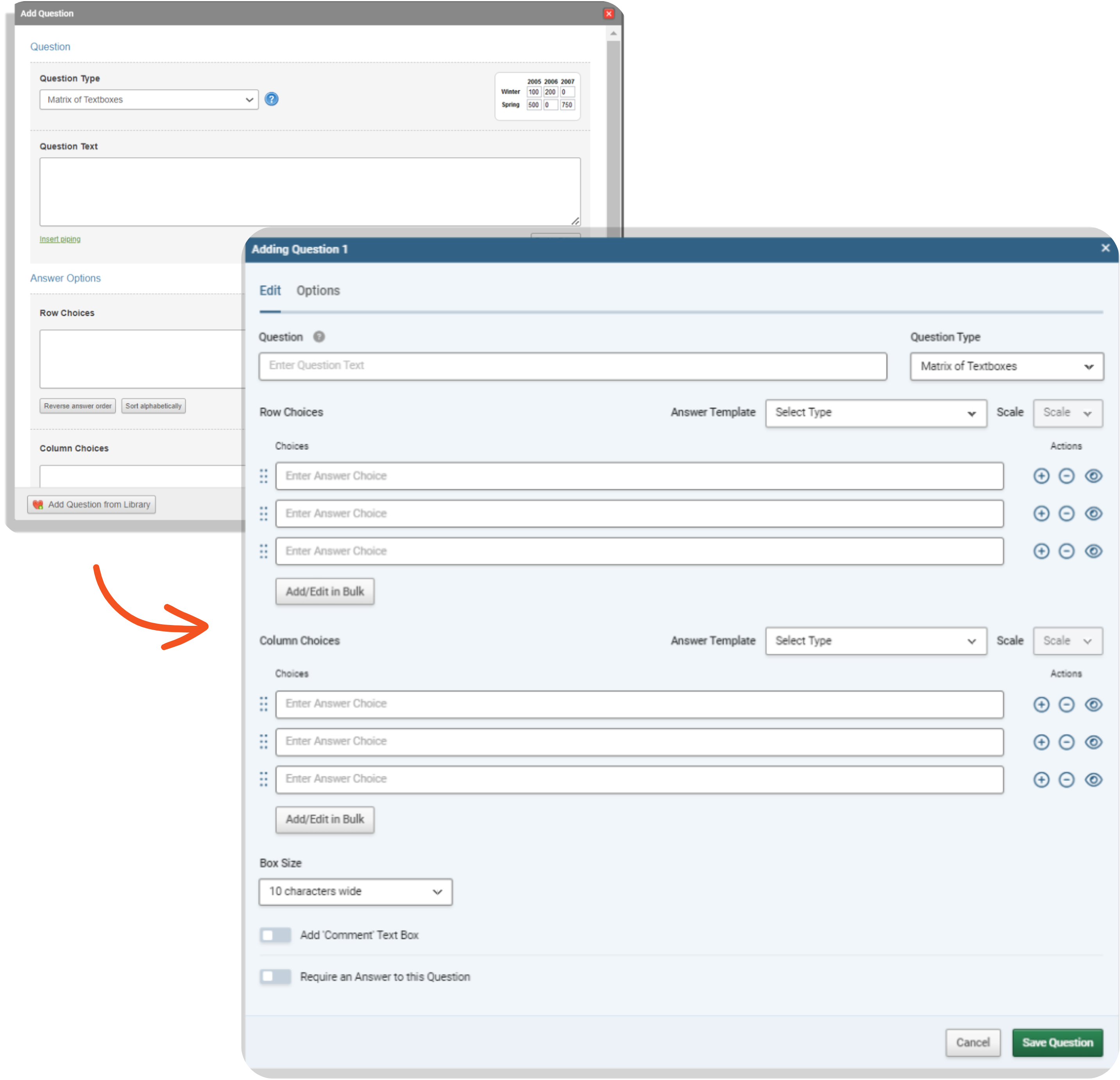Open the Box Size dropdown showing 10 characters wide
The height and width of the screenshot is (1080, 1120).
coord(355,892)
